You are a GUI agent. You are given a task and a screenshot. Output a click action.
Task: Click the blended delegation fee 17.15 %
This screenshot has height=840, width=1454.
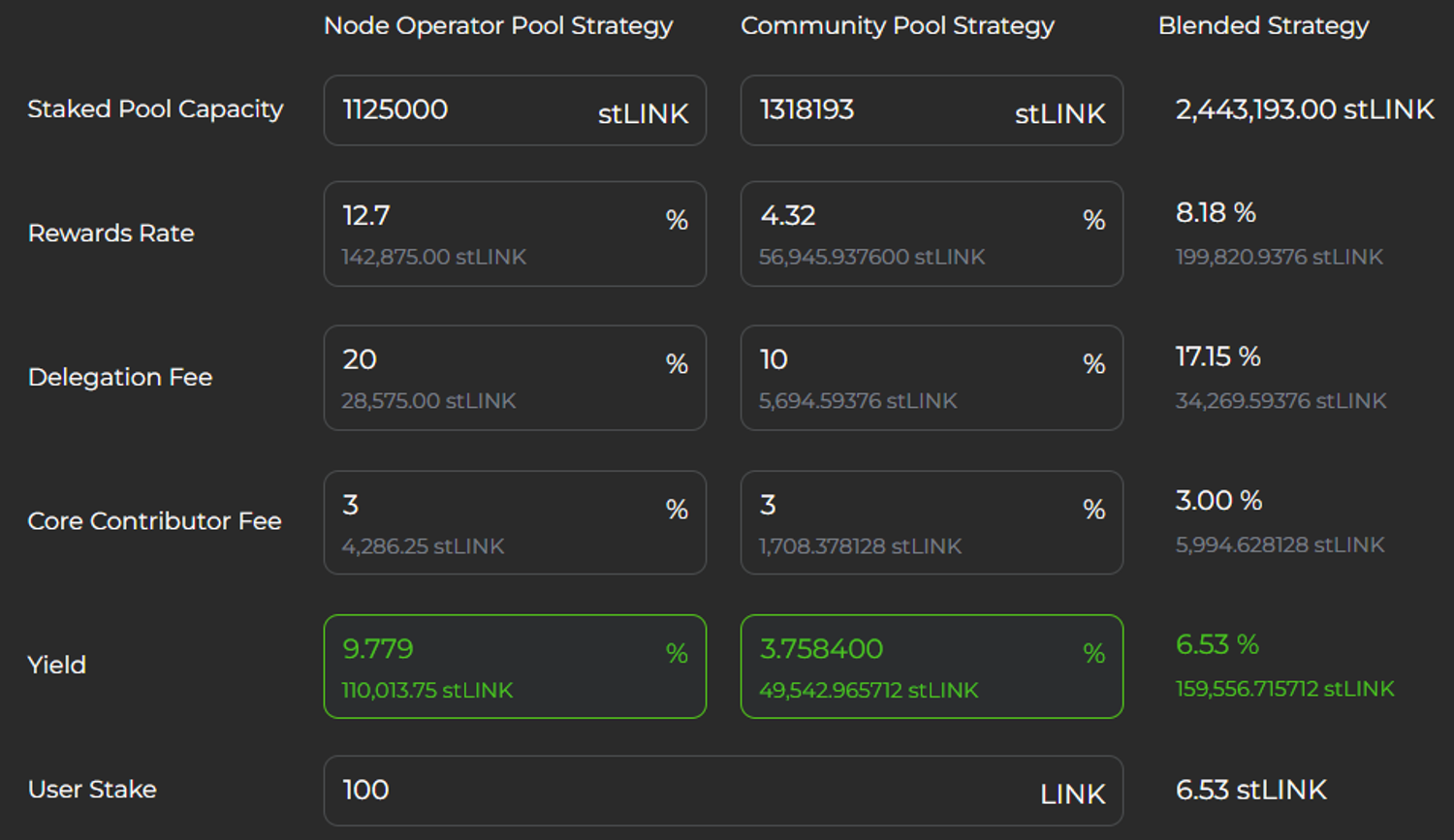[x=1217, y=358]
